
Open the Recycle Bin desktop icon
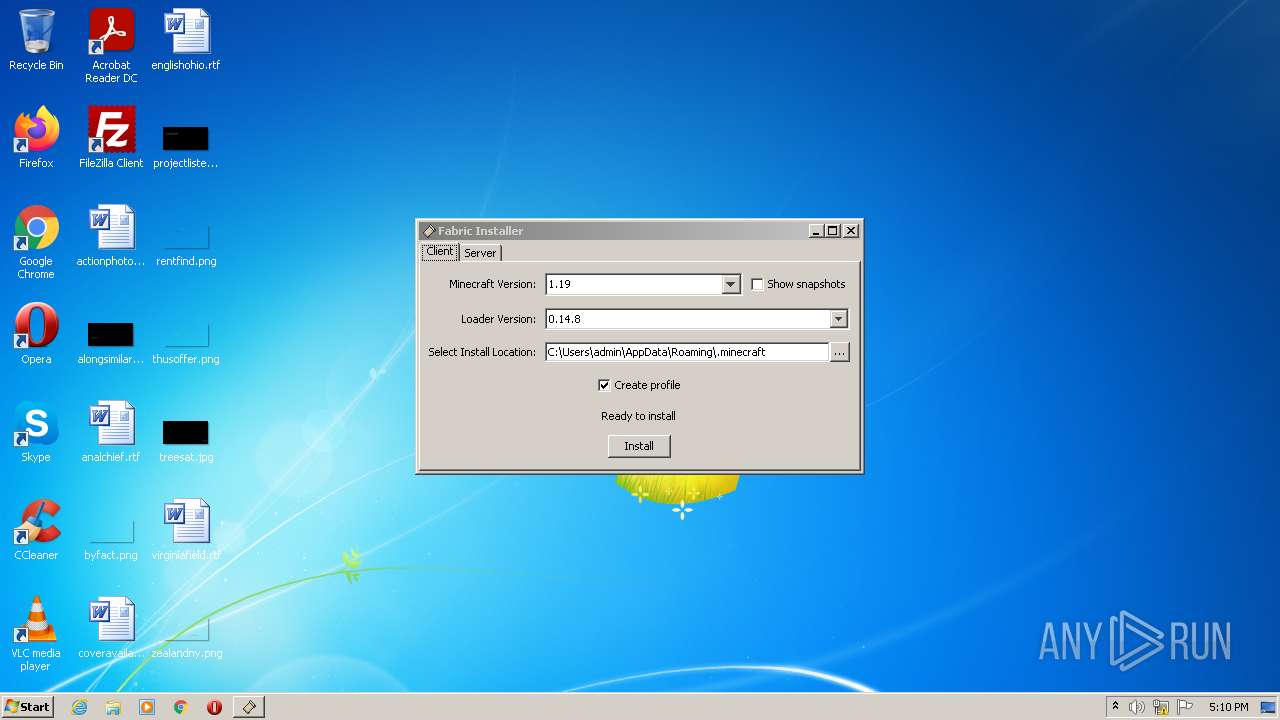coord(36,40)
